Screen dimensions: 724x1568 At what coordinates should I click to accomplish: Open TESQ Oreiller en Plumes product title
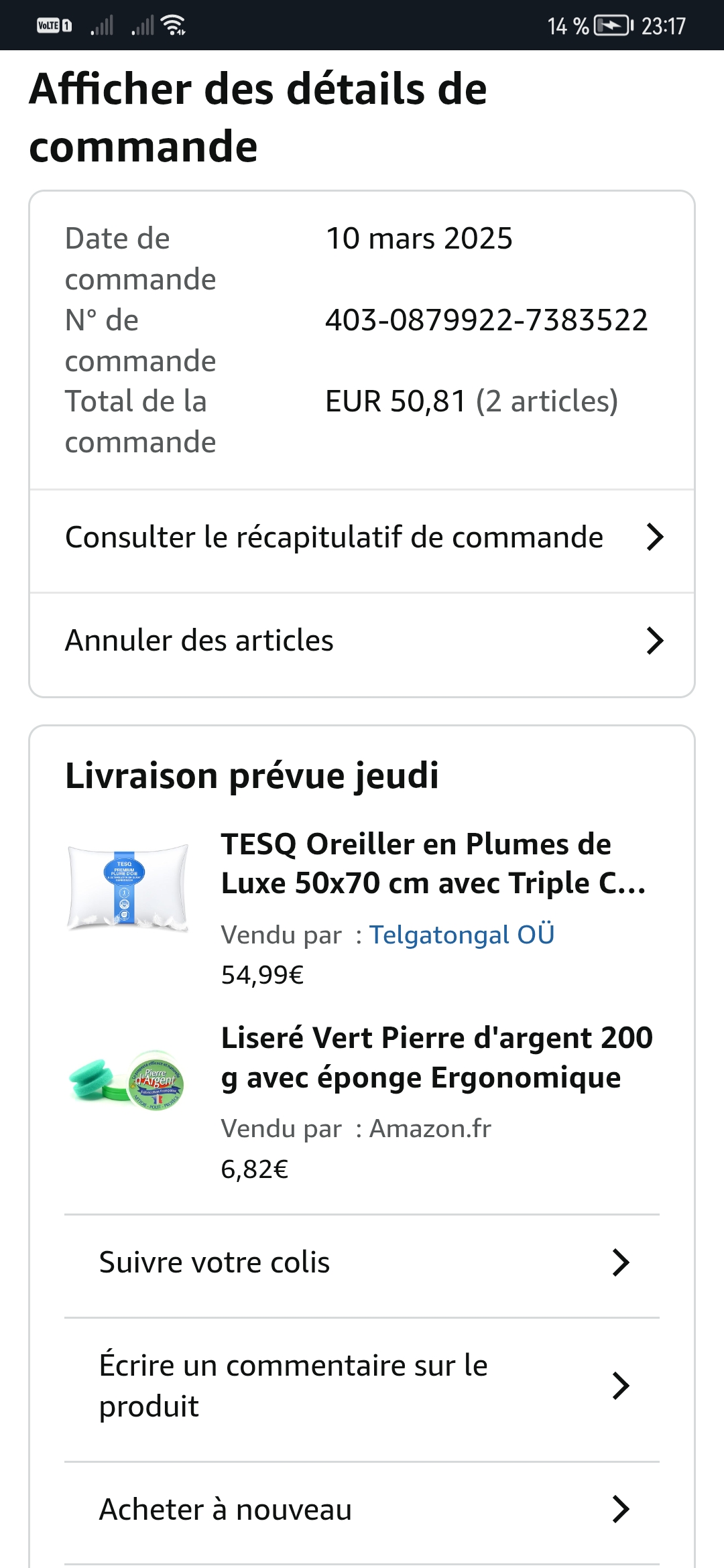pyautogui.click(x=433, y=864)
